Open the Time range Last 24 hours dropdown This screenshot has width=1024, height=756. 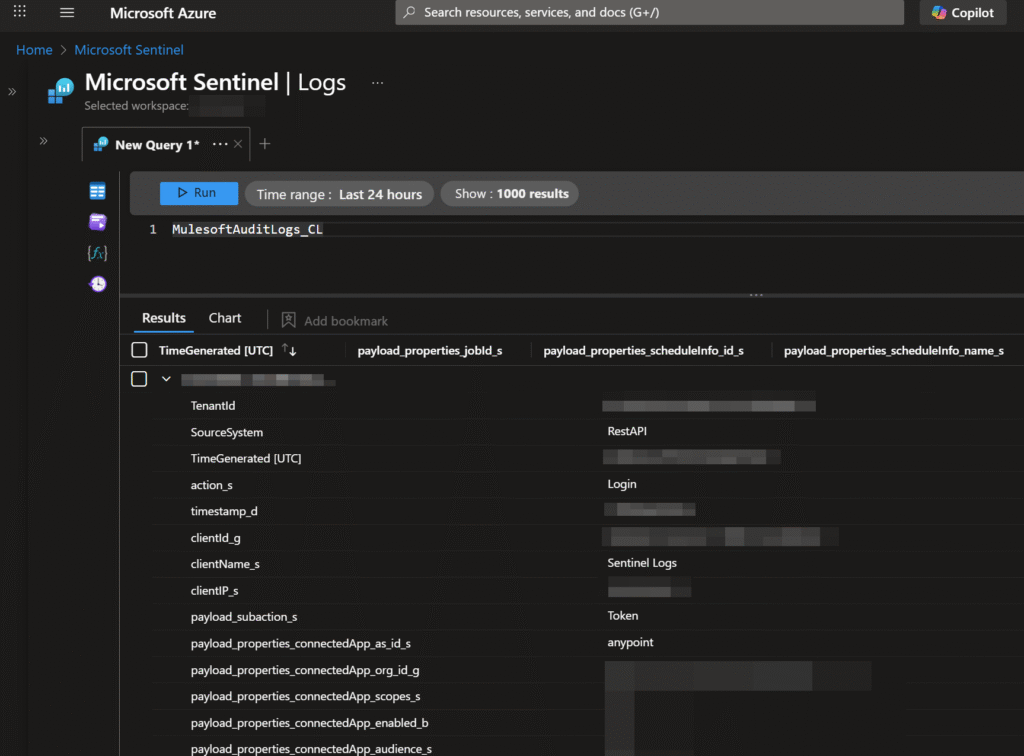339,194
